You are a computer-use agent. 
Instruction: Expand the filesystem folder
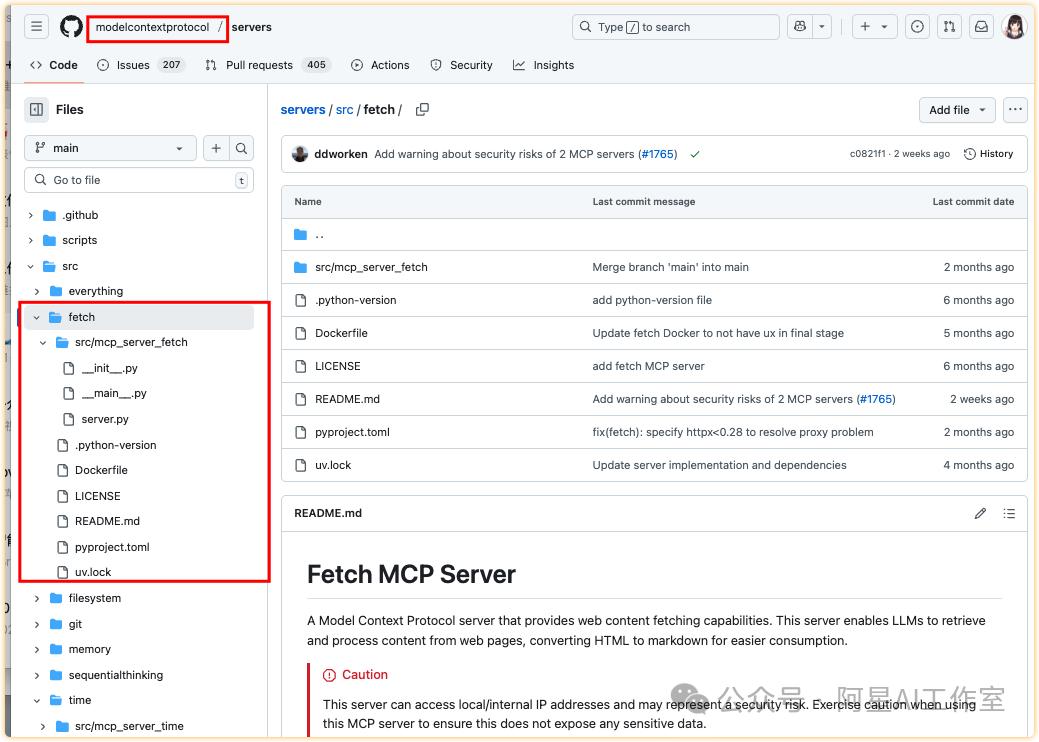coord(37,598)
